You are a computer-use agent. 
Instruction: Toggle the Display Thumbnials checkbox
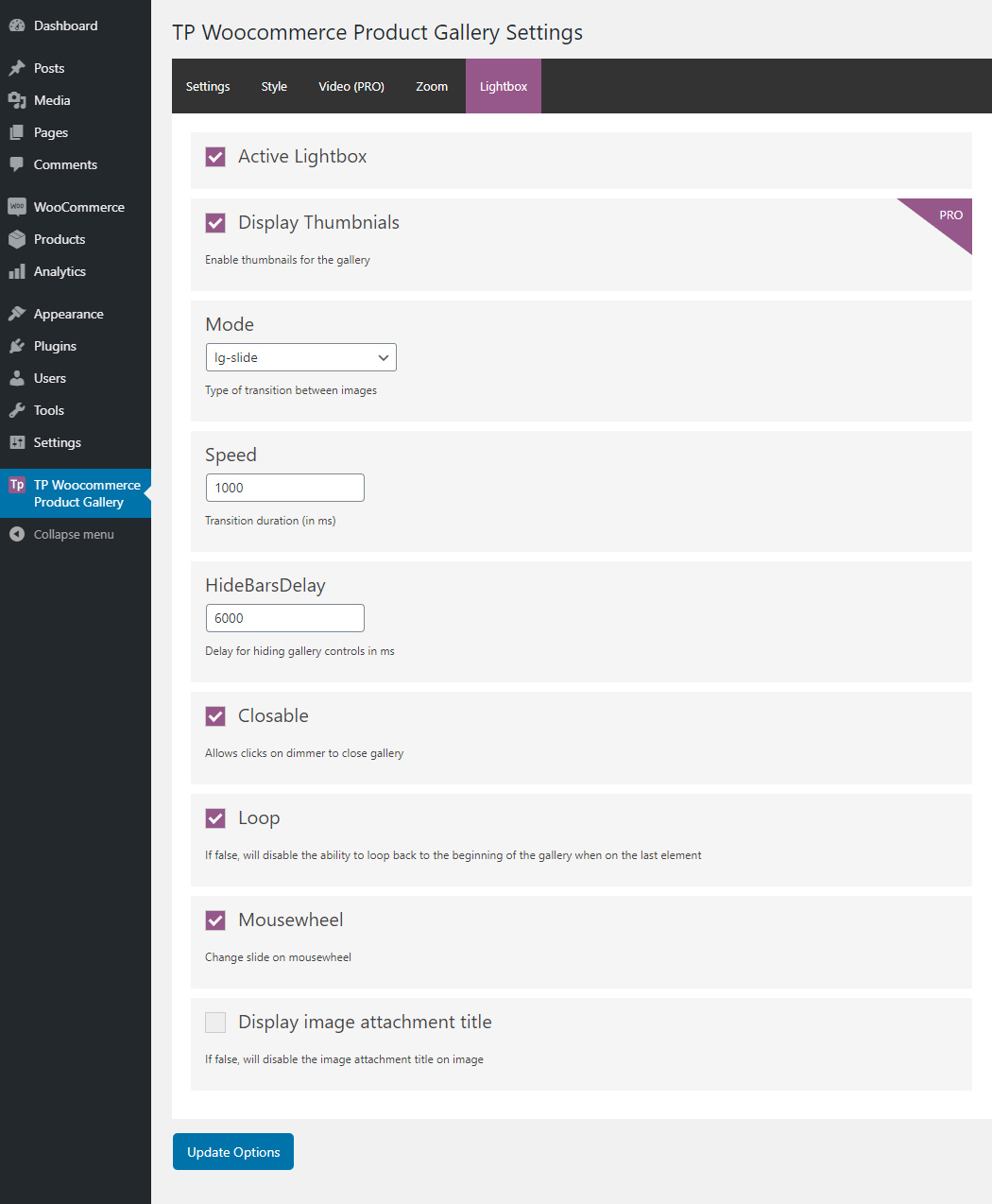coord(215,223)
